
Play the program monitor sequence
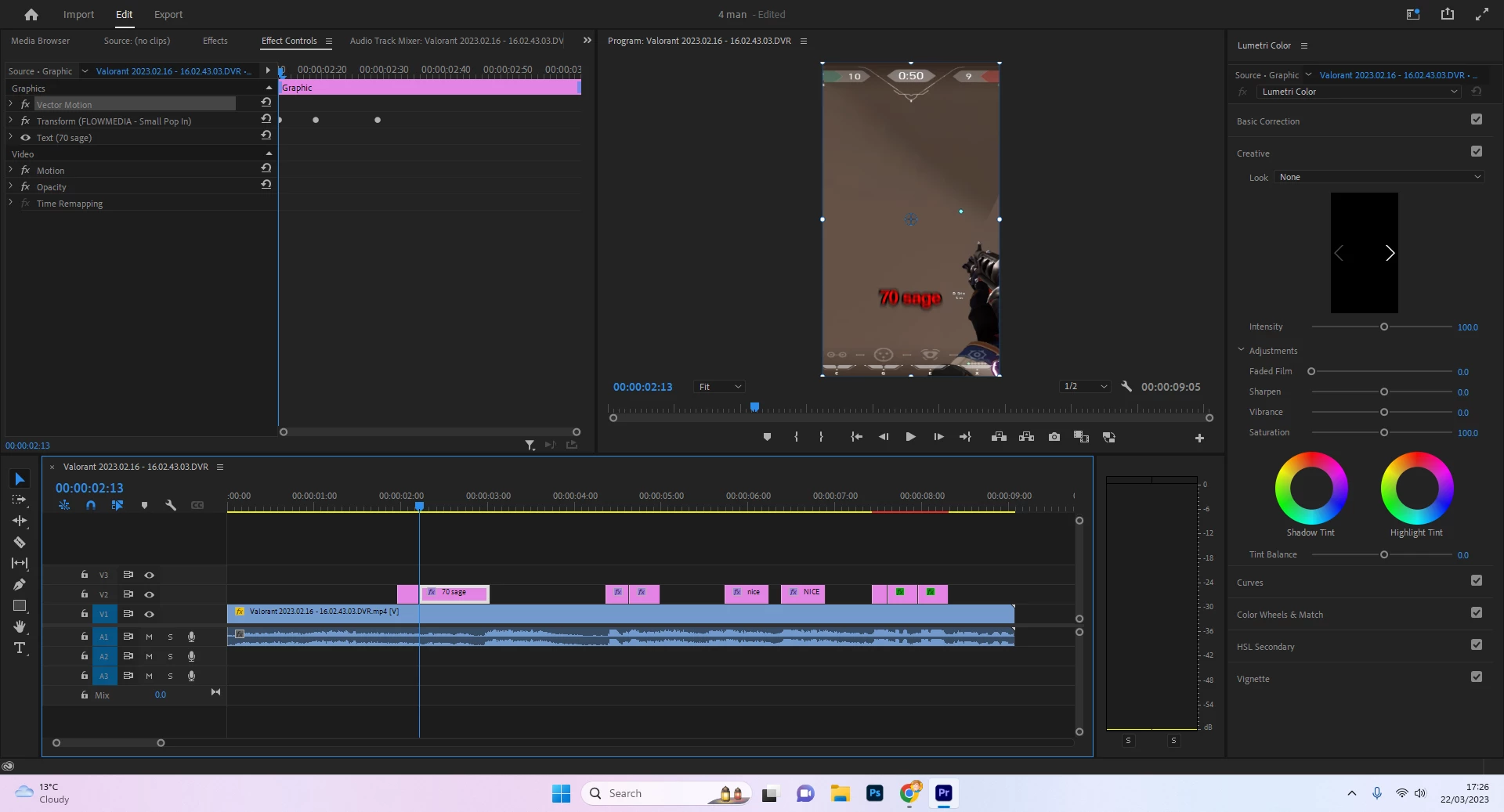pyautogui.click(x=910, y=437)
